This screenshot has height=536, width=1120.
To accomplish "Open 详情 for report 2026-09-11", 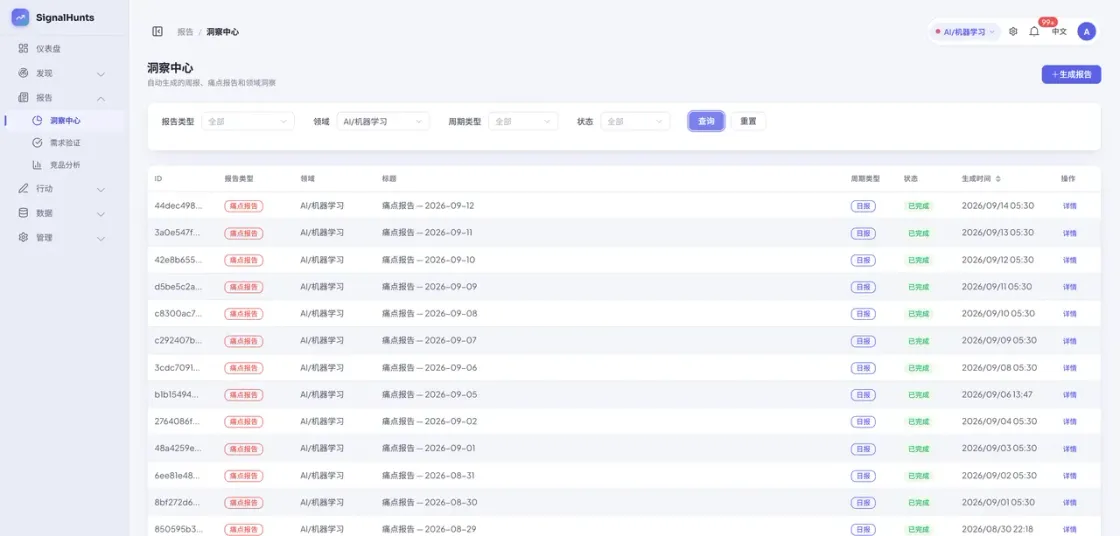I will pyautogui.click(x=1069, y=233).
